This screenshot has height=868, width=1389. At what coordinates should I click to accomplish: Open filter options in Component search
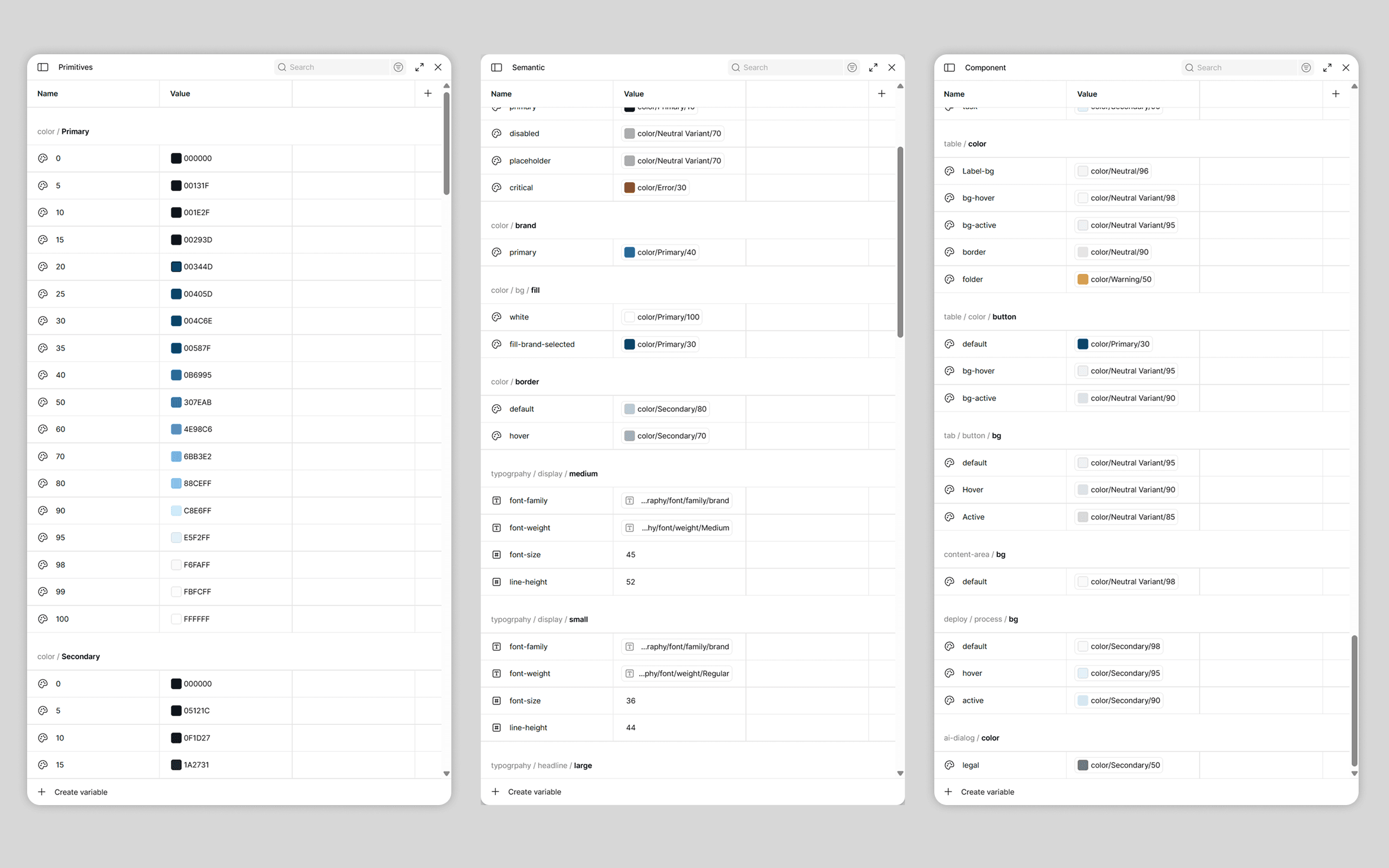(x=1306, y=68)
